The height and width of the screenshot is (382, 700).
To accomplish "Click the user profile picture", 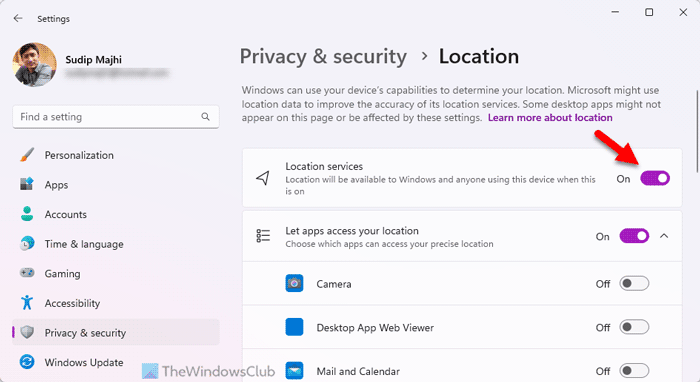I will coord(35,65).
